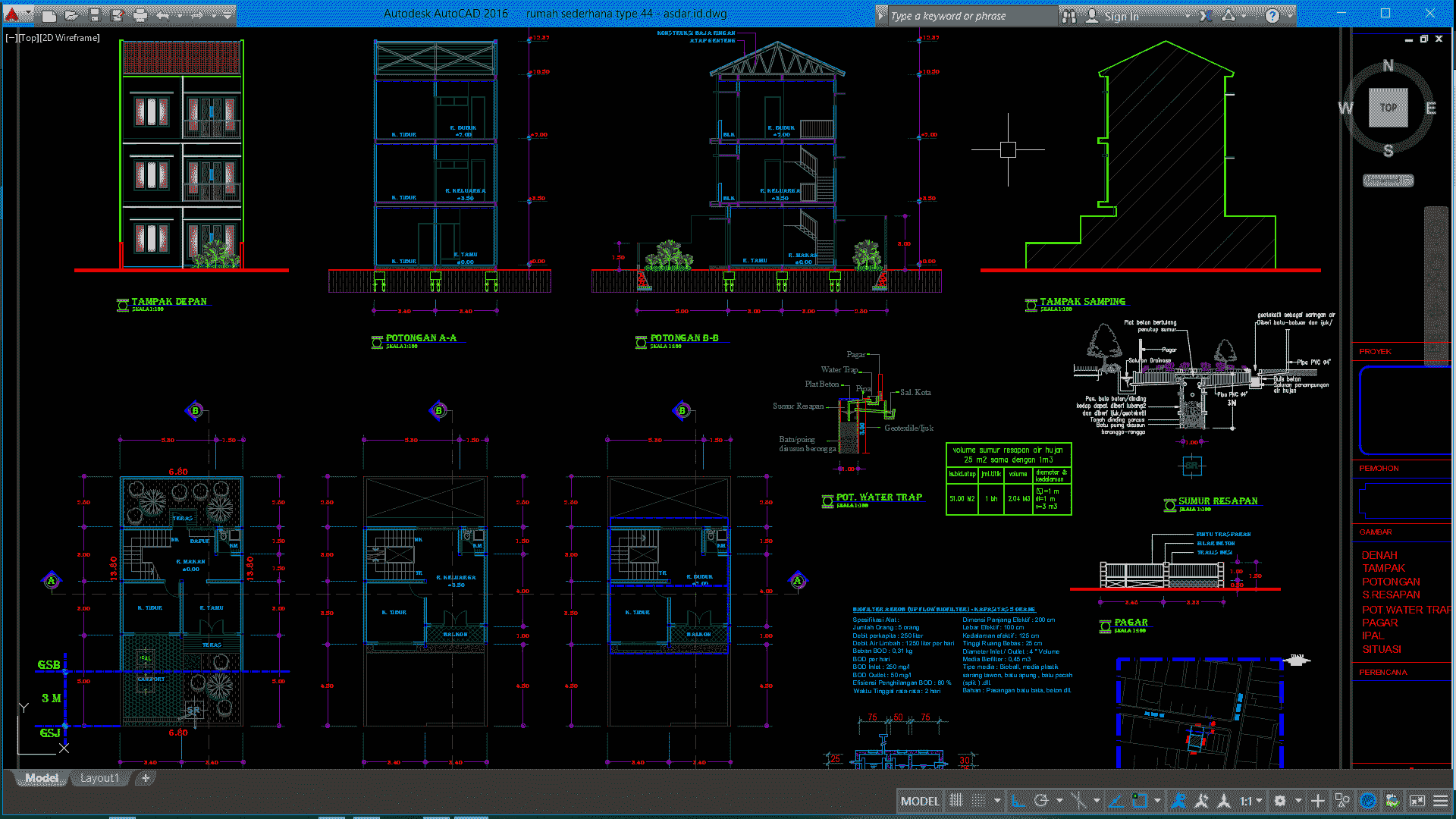Screen dimensions: 1456x819
Task: Toggle 2D object snap in status bar
Action: tap(1139, 801)
